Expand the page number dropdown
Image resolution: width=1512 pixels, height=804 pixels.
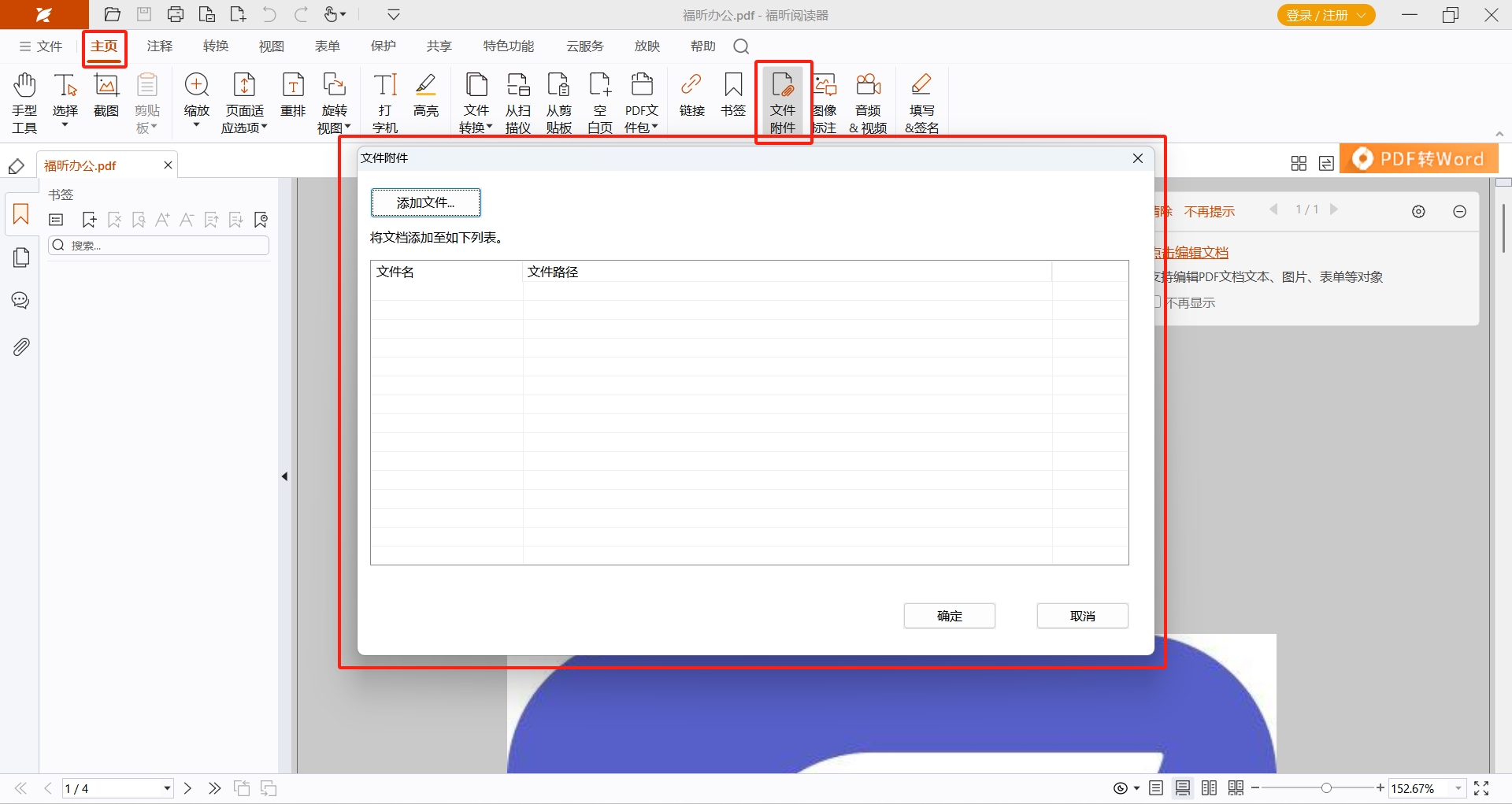coord(167,788)
